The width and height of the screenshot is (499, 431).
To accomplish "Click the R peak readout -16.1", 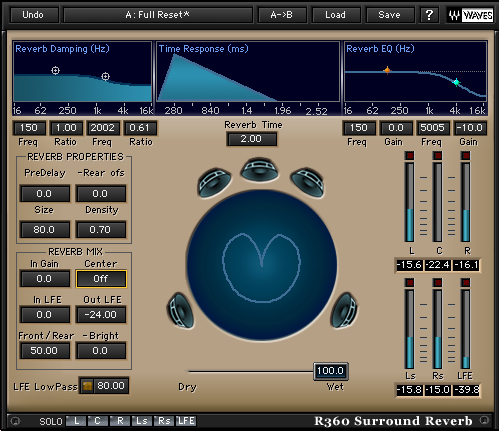I will 466,265.
